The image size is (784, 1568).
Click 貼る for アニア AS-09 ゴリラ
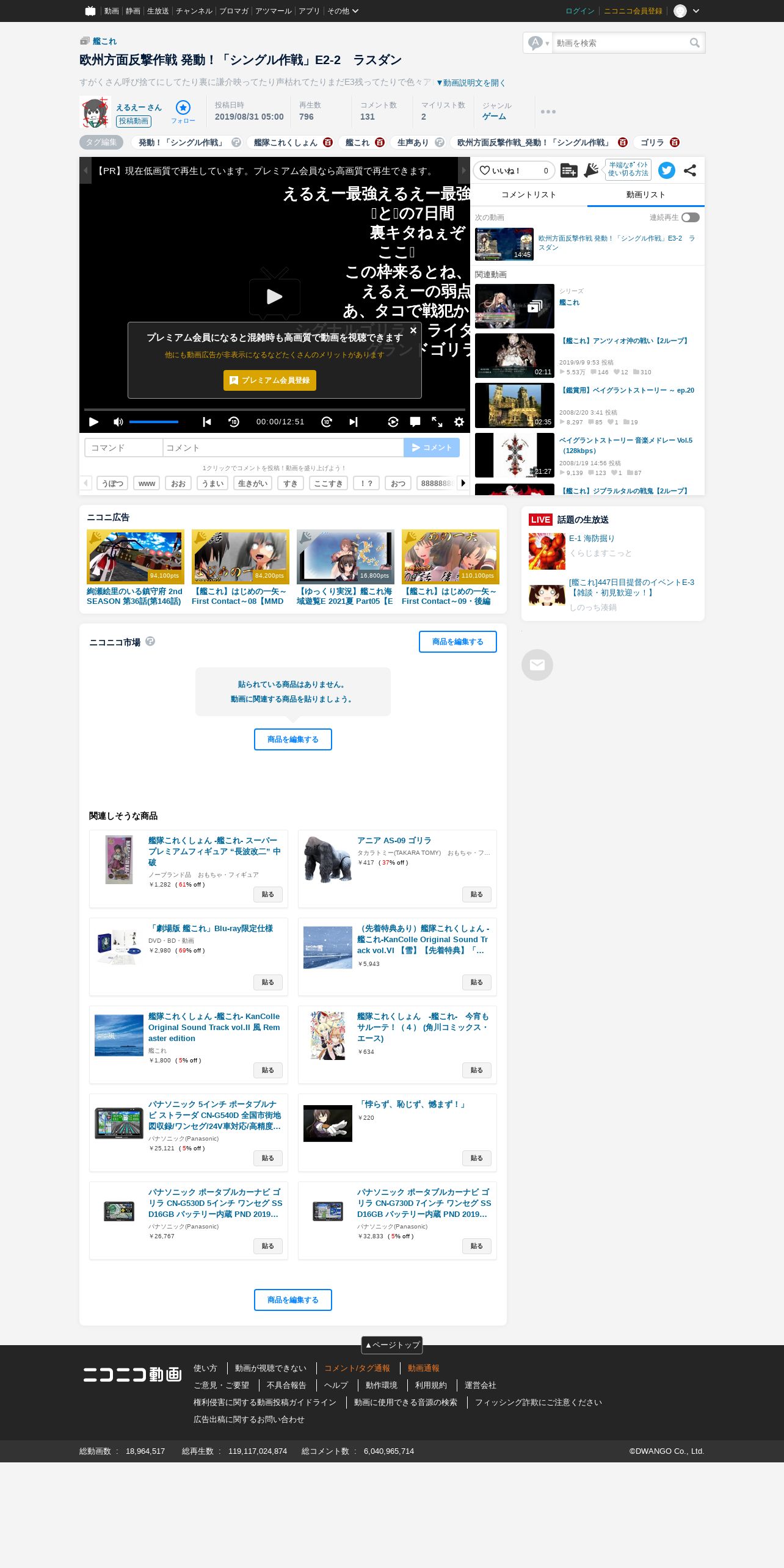click(x=477, y=895)
